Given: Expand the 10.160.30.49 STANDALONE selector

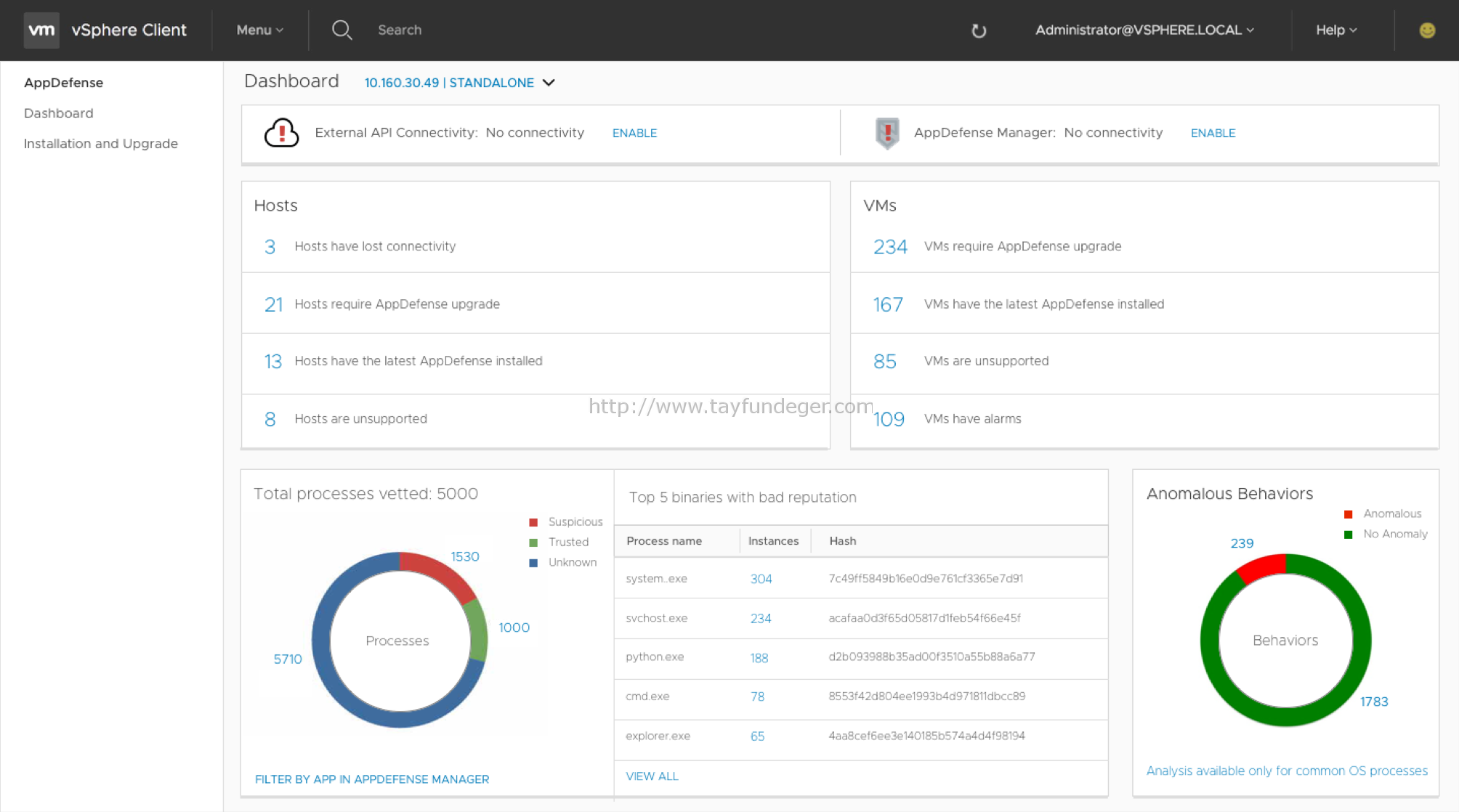Looking at the screenshot, I should 459,83.
